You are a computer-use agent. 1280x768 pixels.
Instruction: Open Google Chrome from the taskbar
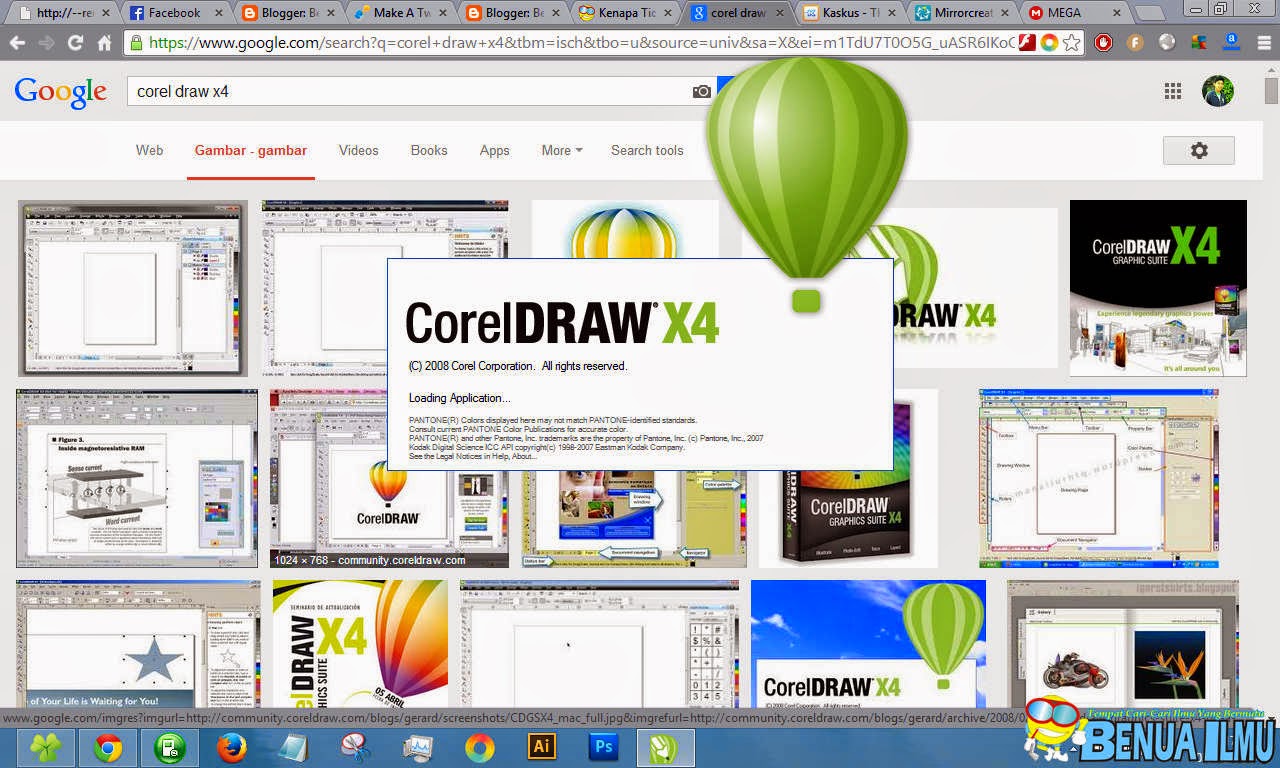pos(108,748)
